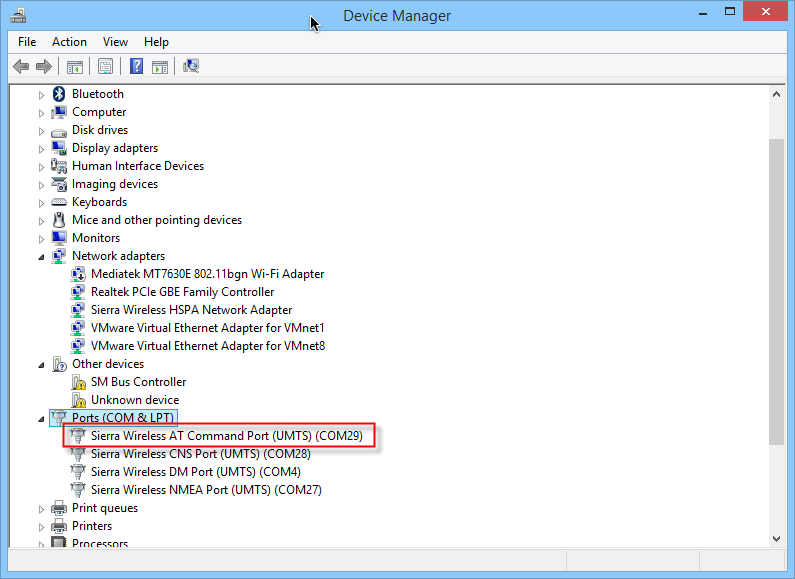
Task: Click the Forward arrow in the toolbar
Action: click(x=43, y=67)
